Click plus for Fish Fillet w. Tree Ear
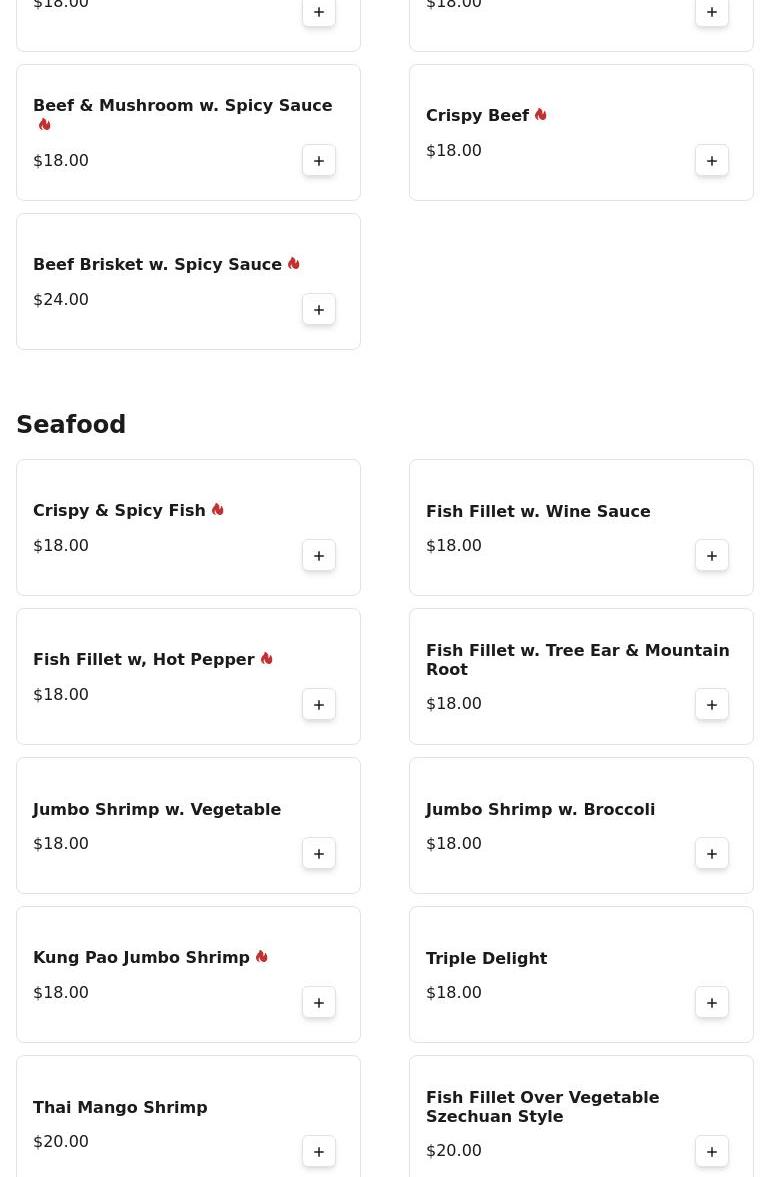Image resolution: width=770 pixels, height=1177 pixels. click(x=712, y=705)
